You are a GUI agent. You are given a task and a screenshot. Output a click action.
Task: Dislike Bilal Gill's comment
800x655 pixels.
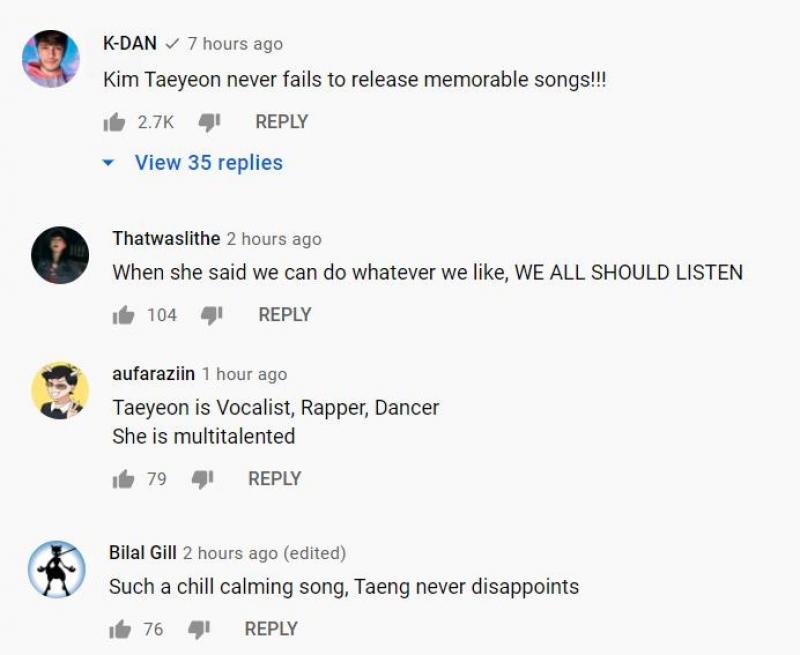[199, 629]
